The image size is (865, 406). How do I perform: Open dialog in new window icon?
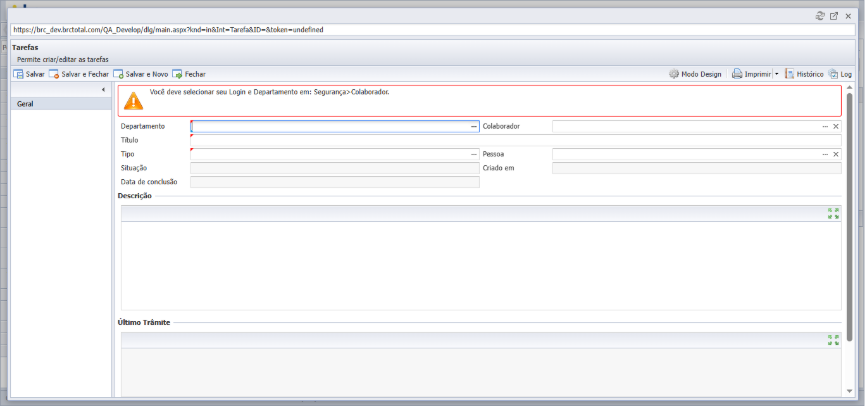834,17
